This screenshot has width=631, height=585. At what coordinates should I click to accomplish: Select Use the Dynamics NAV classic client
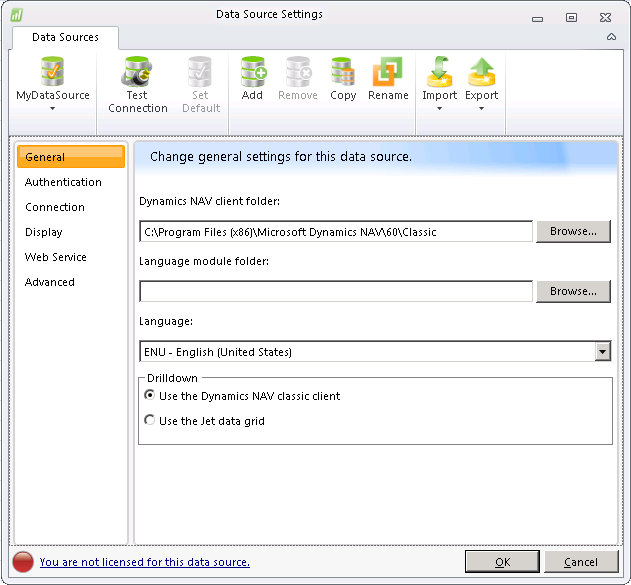click(x=150, y=396)
